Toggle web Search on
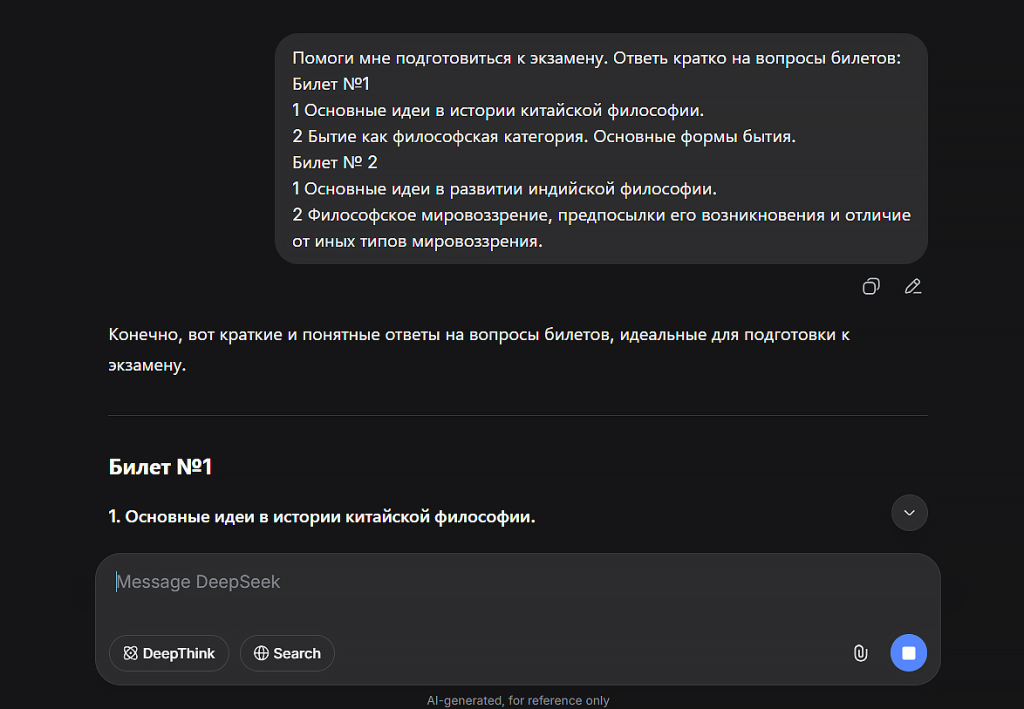Screen dimensions: 1024x709 point(287,653)
